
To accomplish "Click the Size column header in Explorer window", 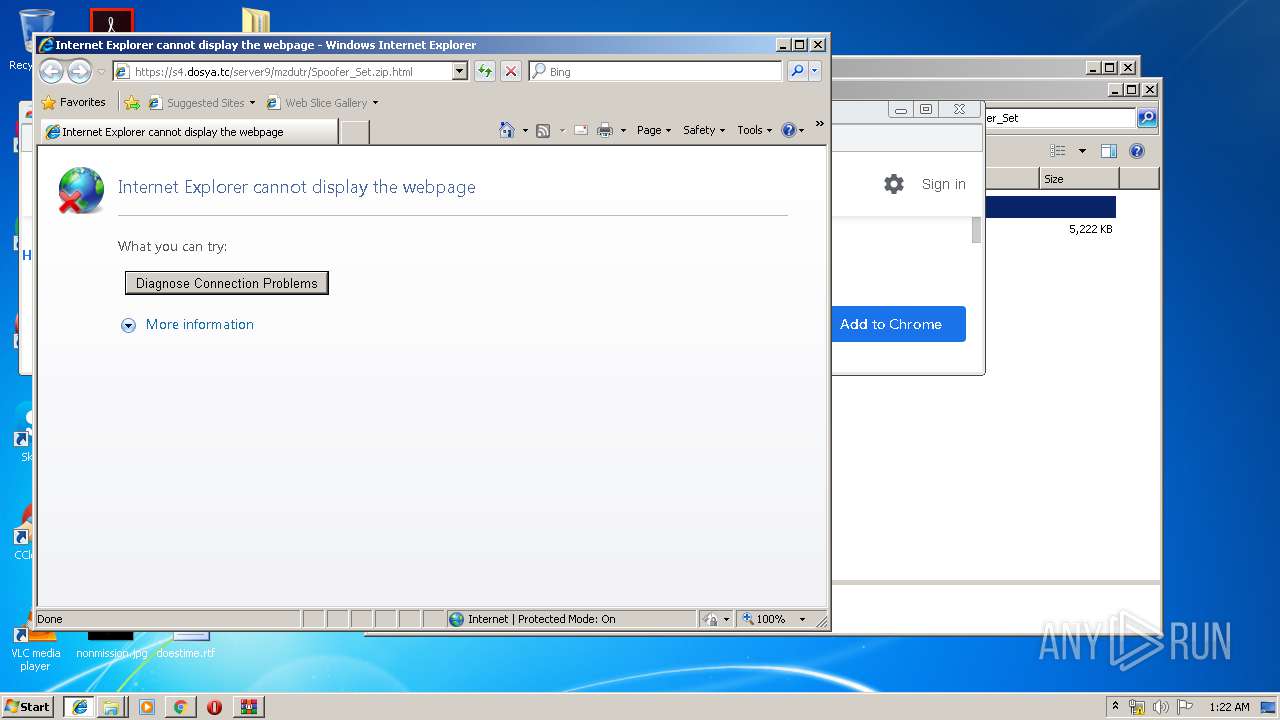I will click(x=1079, y=179).
